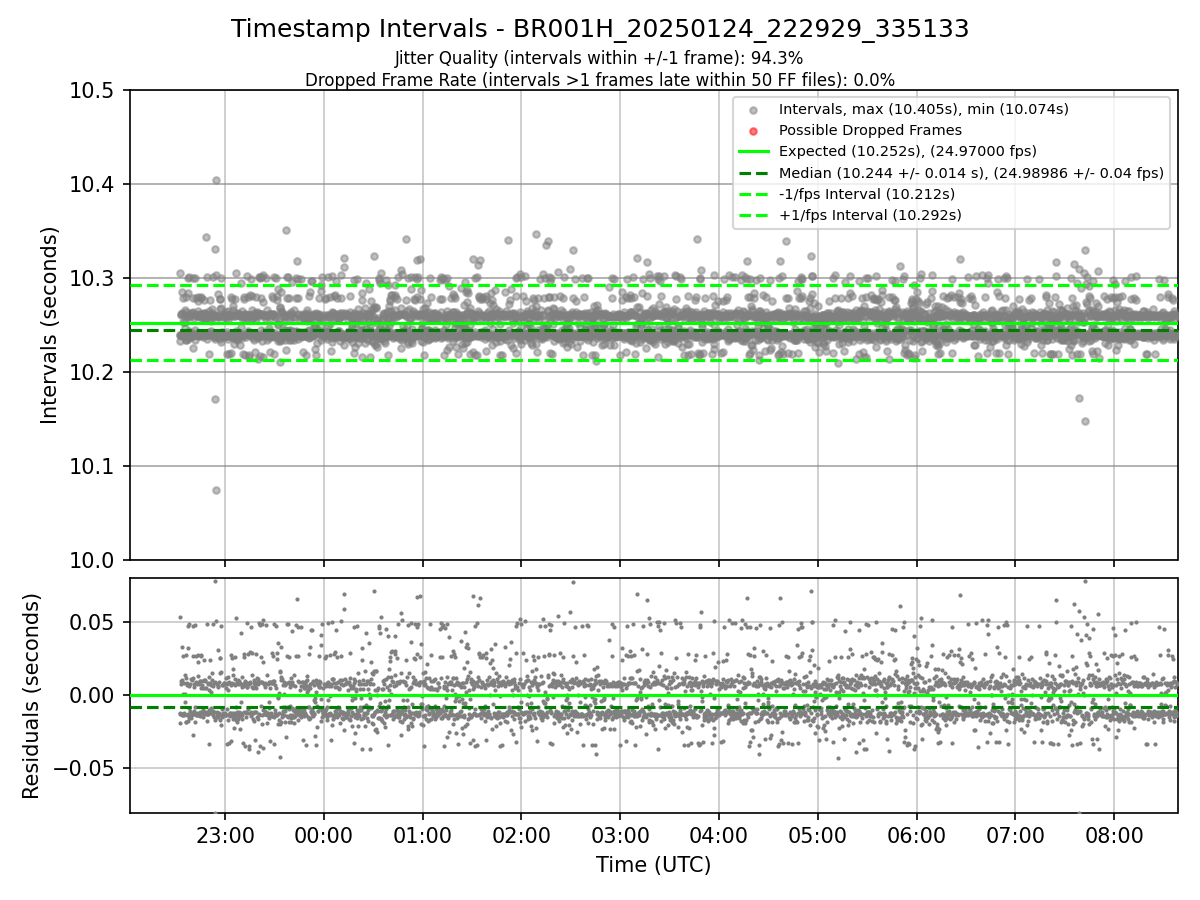
Task: Click the 04:00 time tick label
Action: [718, 835]
